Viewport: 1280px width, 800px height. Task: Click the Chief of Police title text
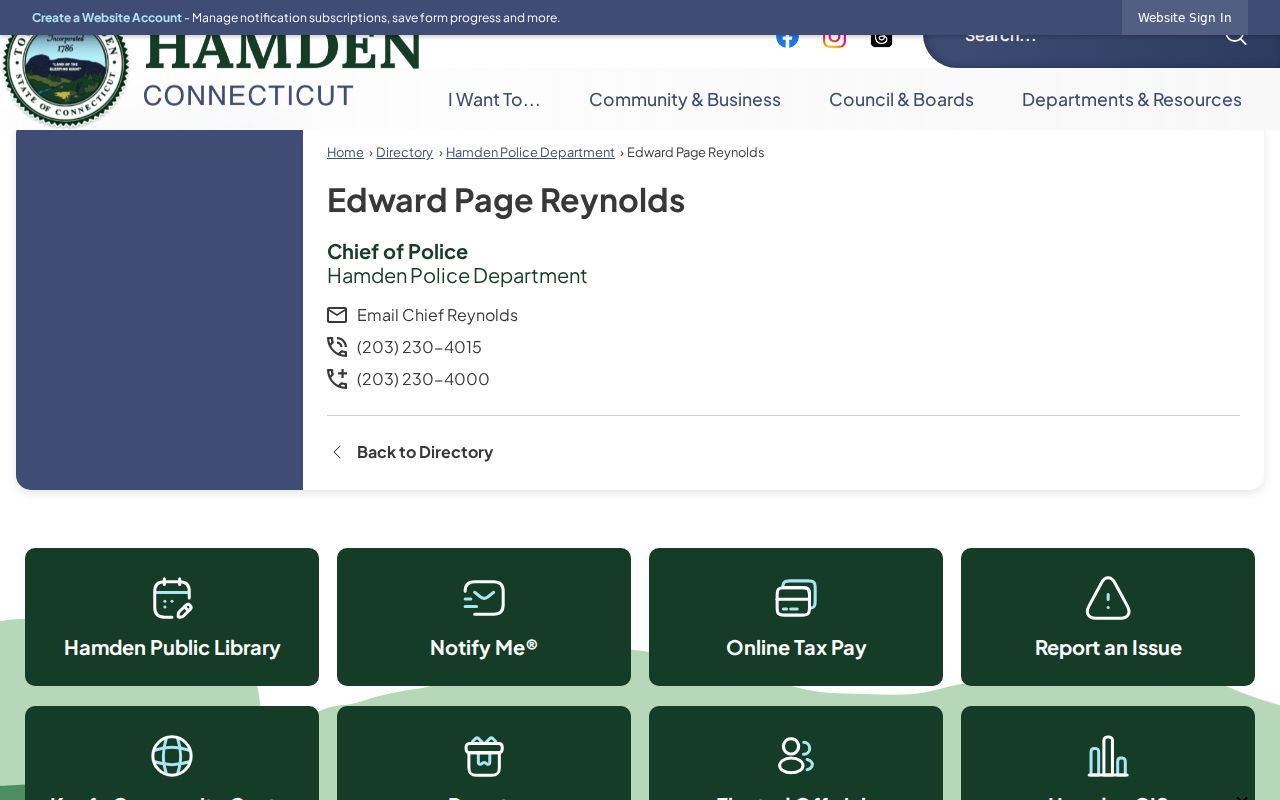coord(397,251)
